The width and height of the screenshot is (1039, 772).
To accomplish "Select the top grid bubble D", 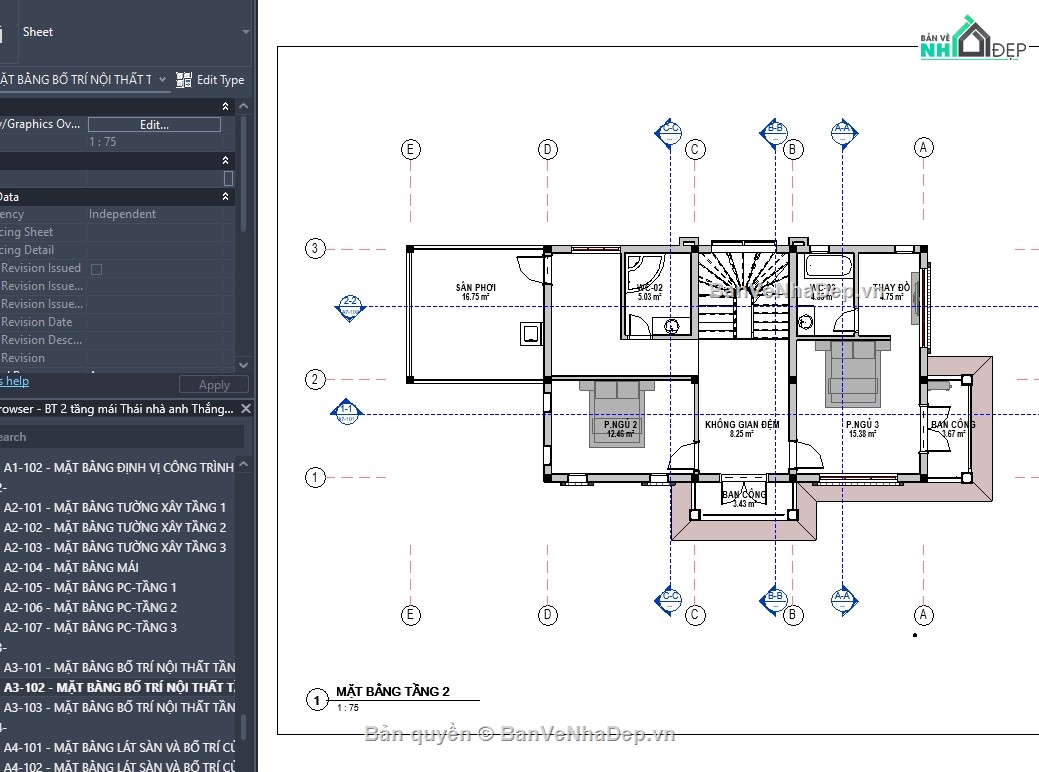I will click(547, 149).
